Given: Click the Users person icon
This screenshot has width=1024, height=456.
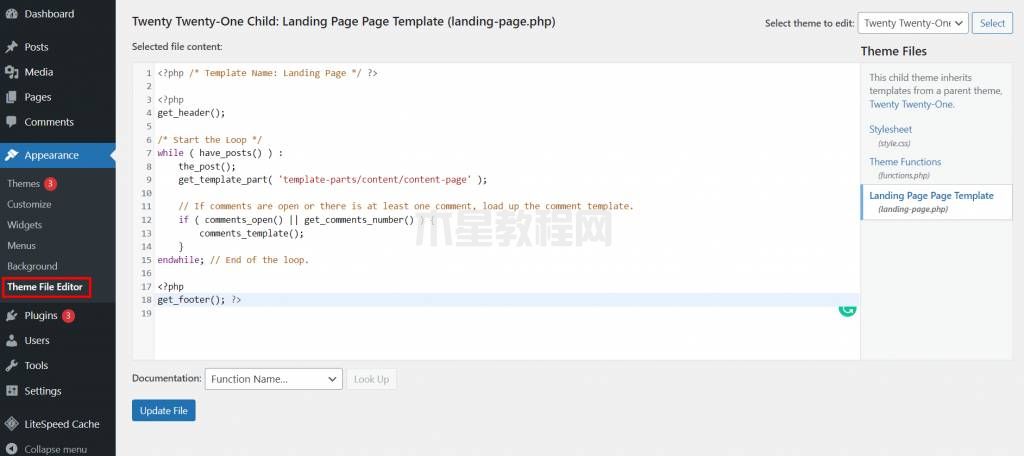Looking at the screenshot, I should tap(11, 340).
